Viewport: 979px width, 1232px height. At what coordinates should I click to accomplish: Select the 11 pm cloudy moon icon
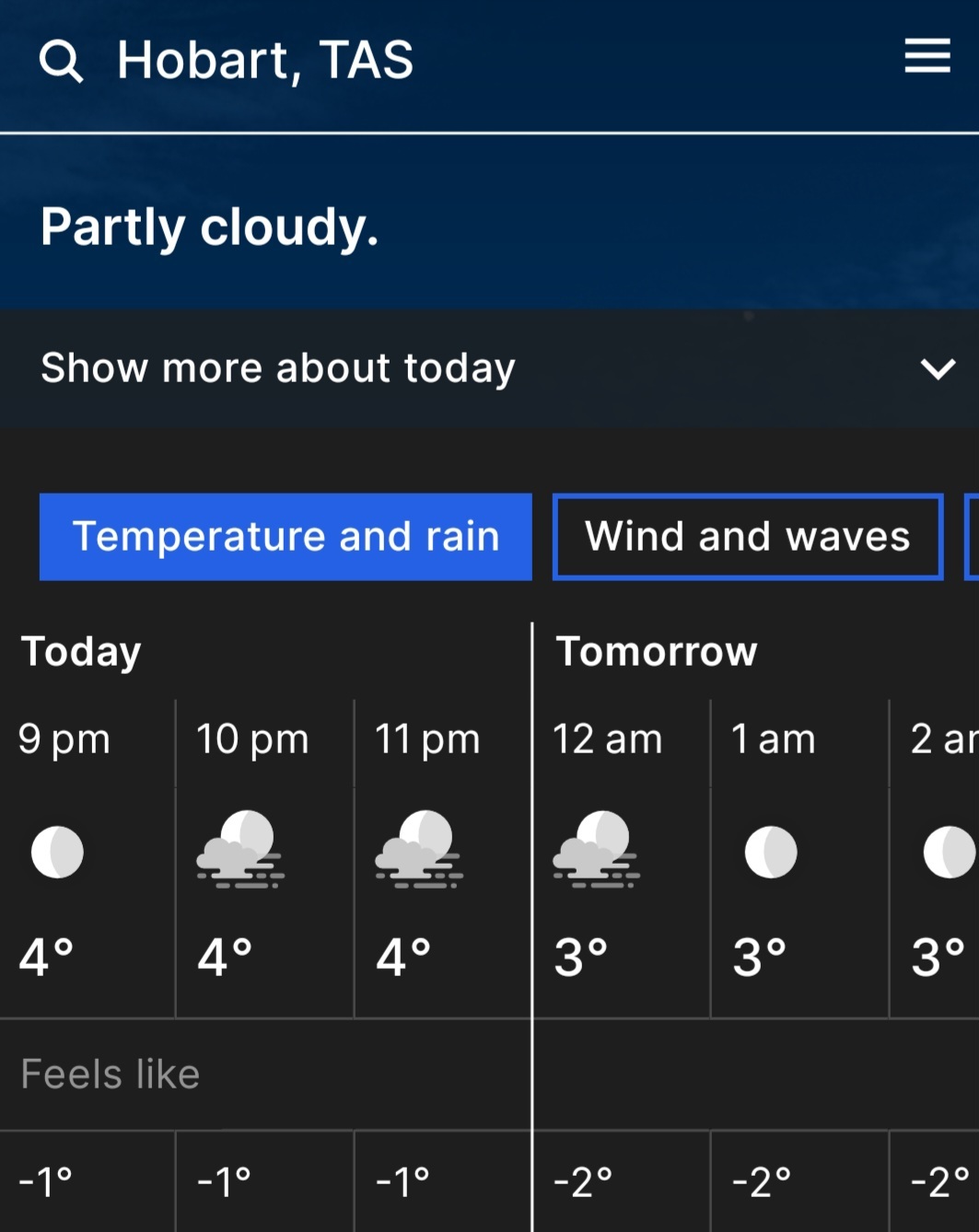coord(418,849)
